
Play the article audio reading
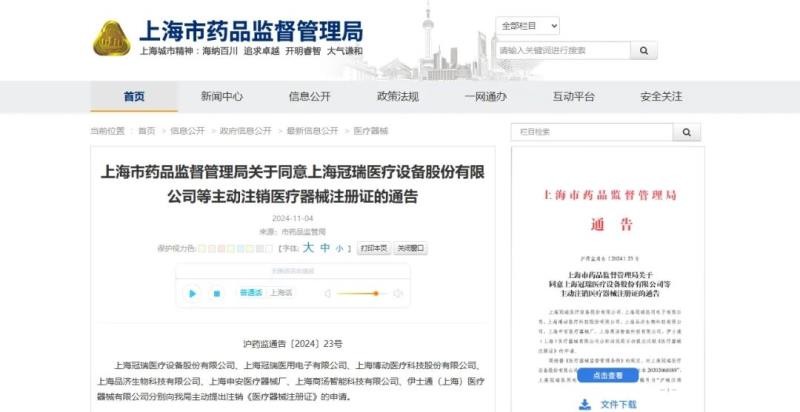192,293
